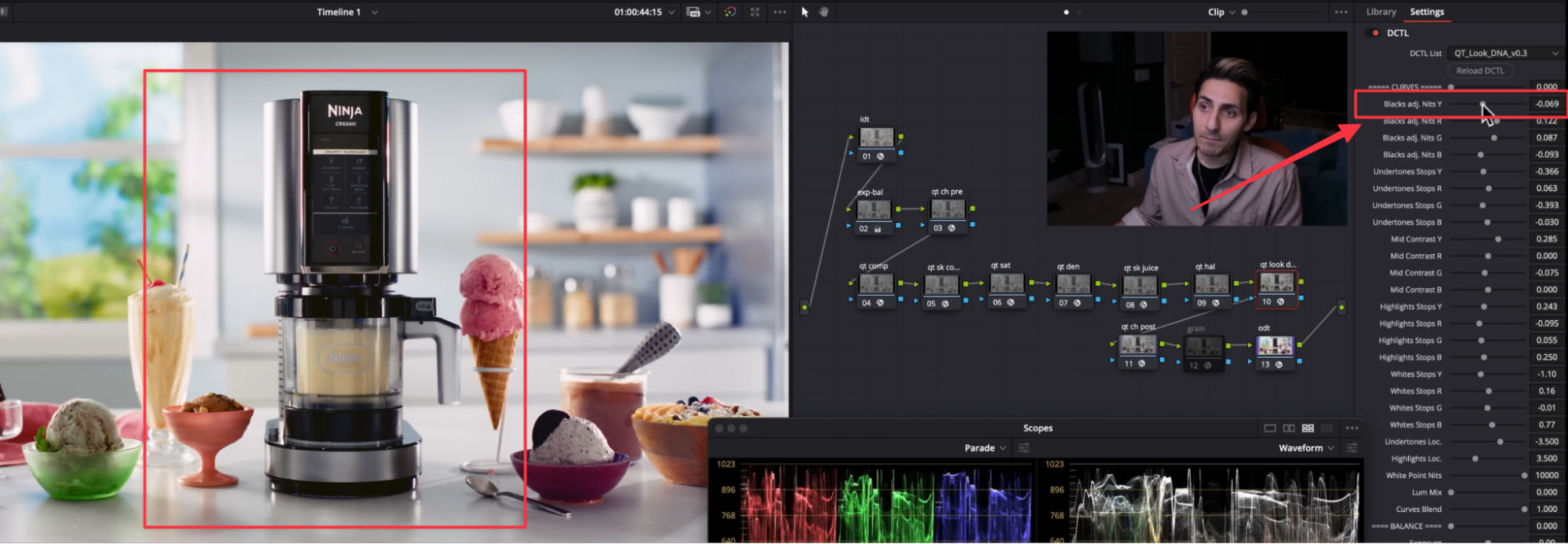Screen dimensions: 1568x544
Task: Click the Curves Blend value 1.000
Action: click(x=1547, y=509)
